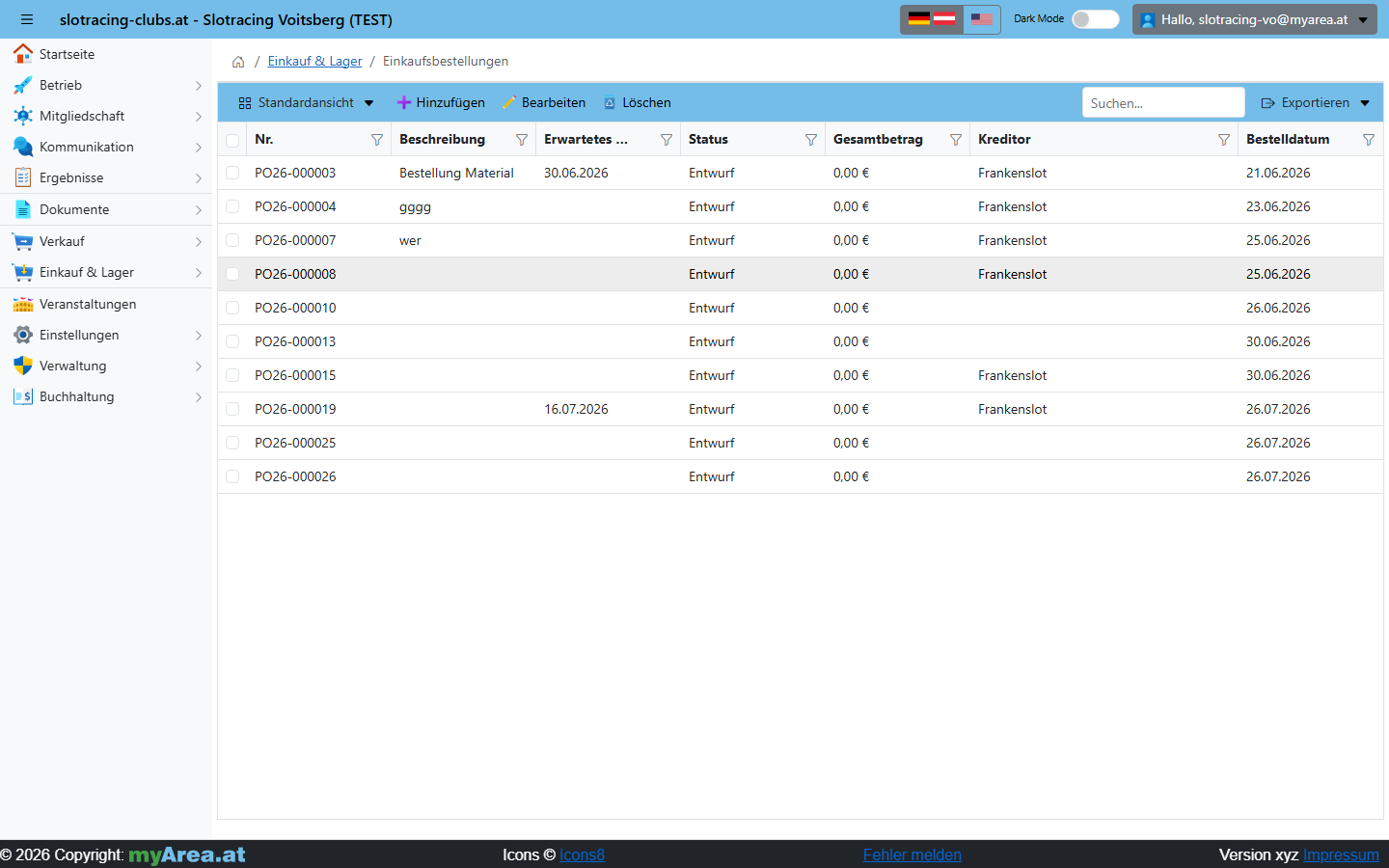Click the PO26-000026 order number

click(x=295, y=476)
